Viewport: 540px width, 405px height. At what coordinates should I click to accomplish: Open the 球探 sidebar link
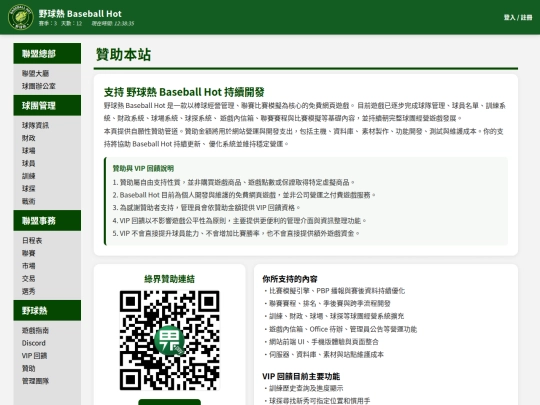(x=29, y=188)
